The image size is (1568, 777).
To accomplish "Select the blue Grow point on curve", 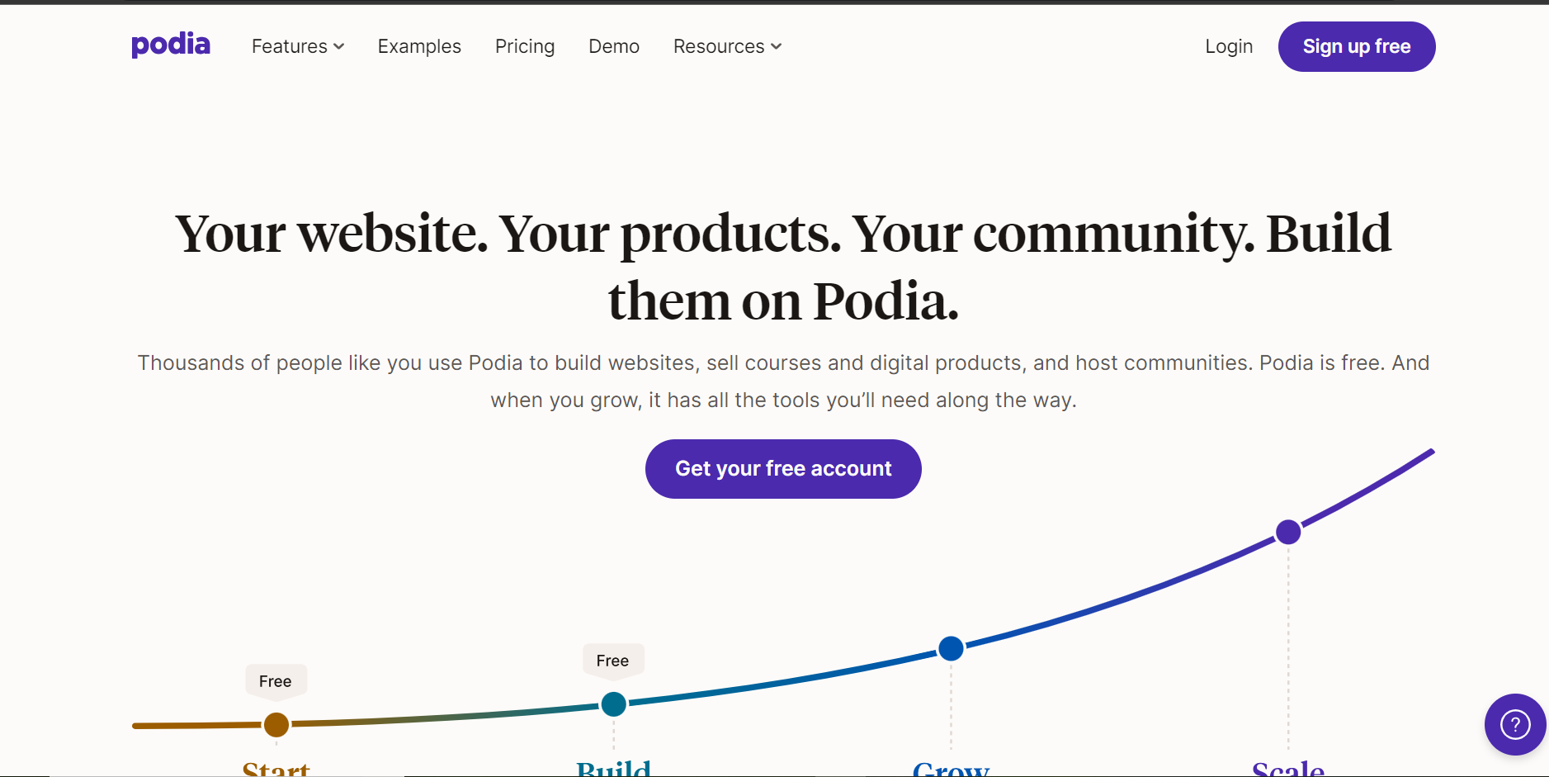I will click(951, 648).
